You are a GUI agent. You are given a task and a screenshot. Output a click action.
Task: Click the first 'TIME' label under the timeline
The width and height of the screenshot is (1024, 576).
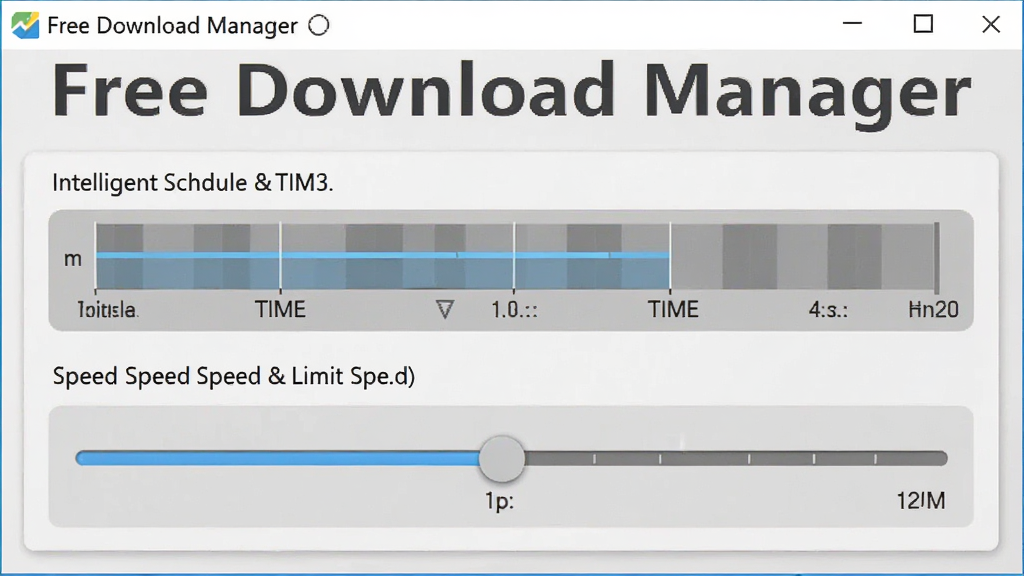(280, 310)
